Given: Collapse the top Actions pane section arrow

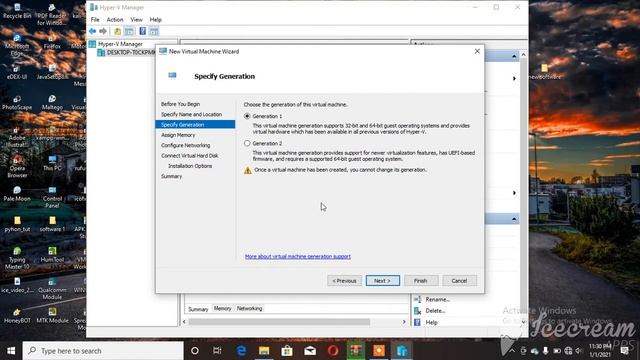Looking at the screenshot, I should point(514,56).
